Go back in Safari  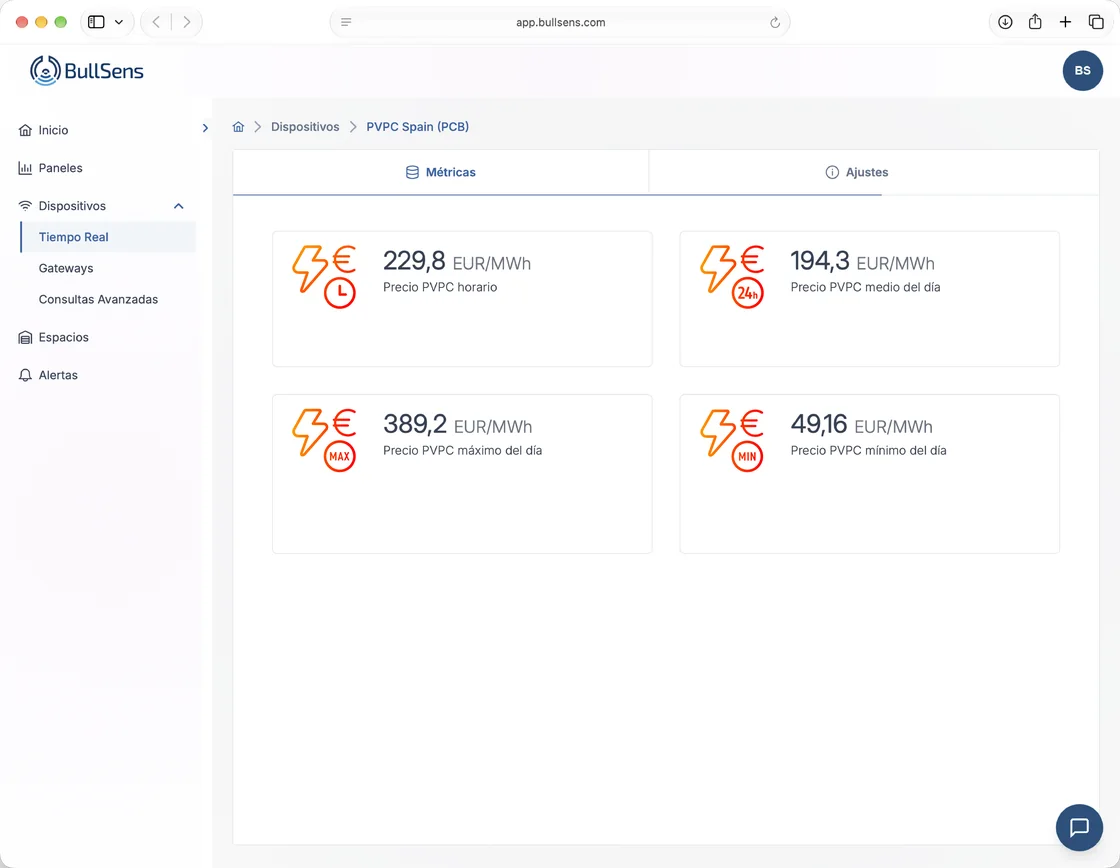[156, 22]
